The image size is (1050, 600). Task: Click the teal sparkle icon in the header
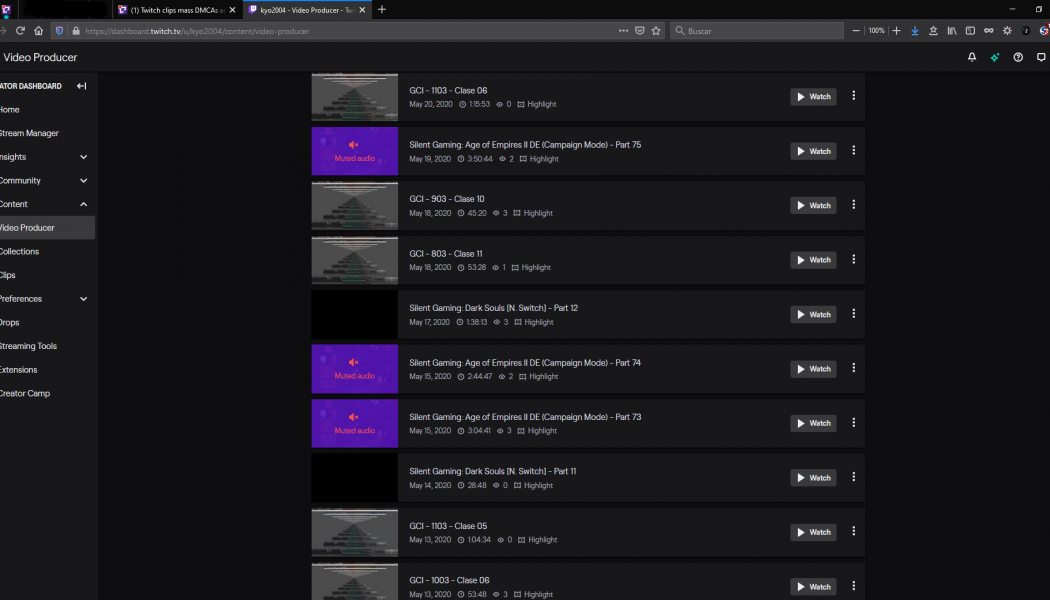coord(994,58)
